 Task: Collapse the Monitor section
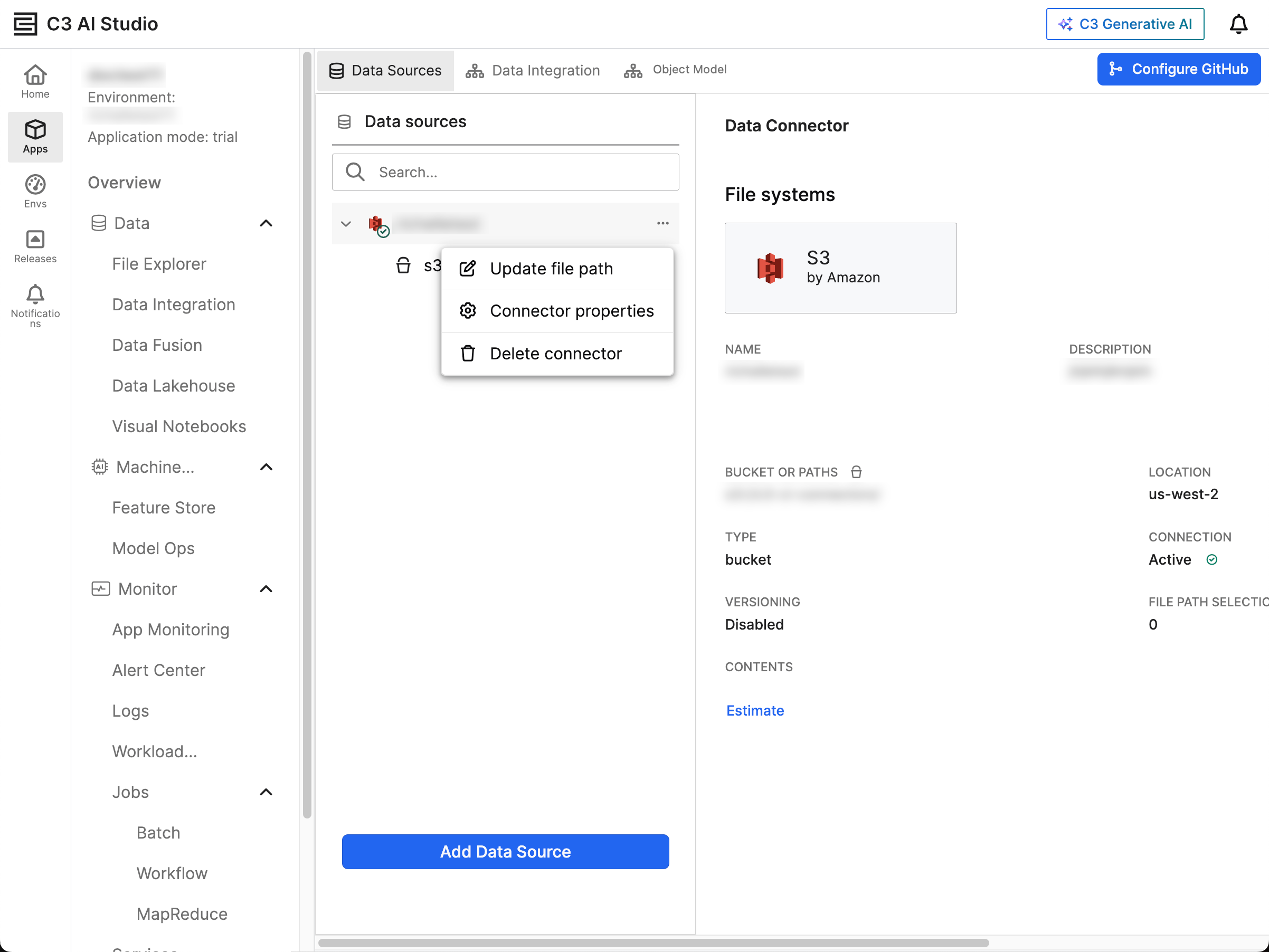coord(266,589)
